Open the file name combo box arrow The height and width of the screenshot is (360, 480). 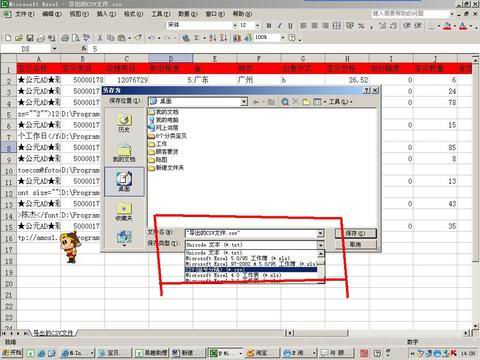pos(320,233)
